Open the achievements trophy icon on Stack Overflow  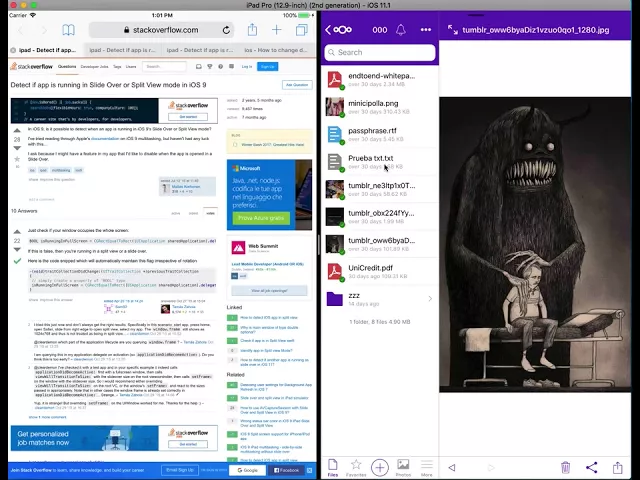point(209,67)
